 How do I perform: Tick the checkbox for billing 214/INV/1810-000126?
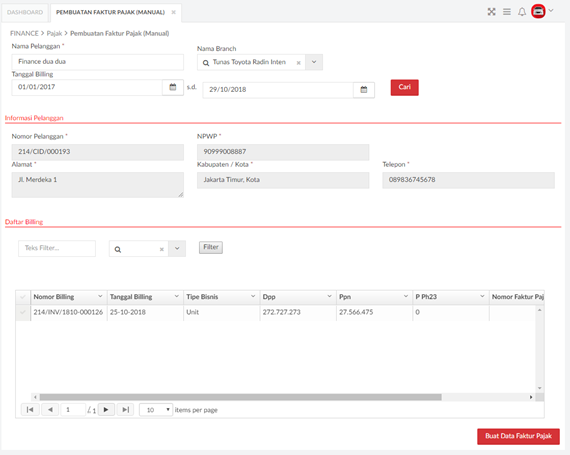[23, 312]
